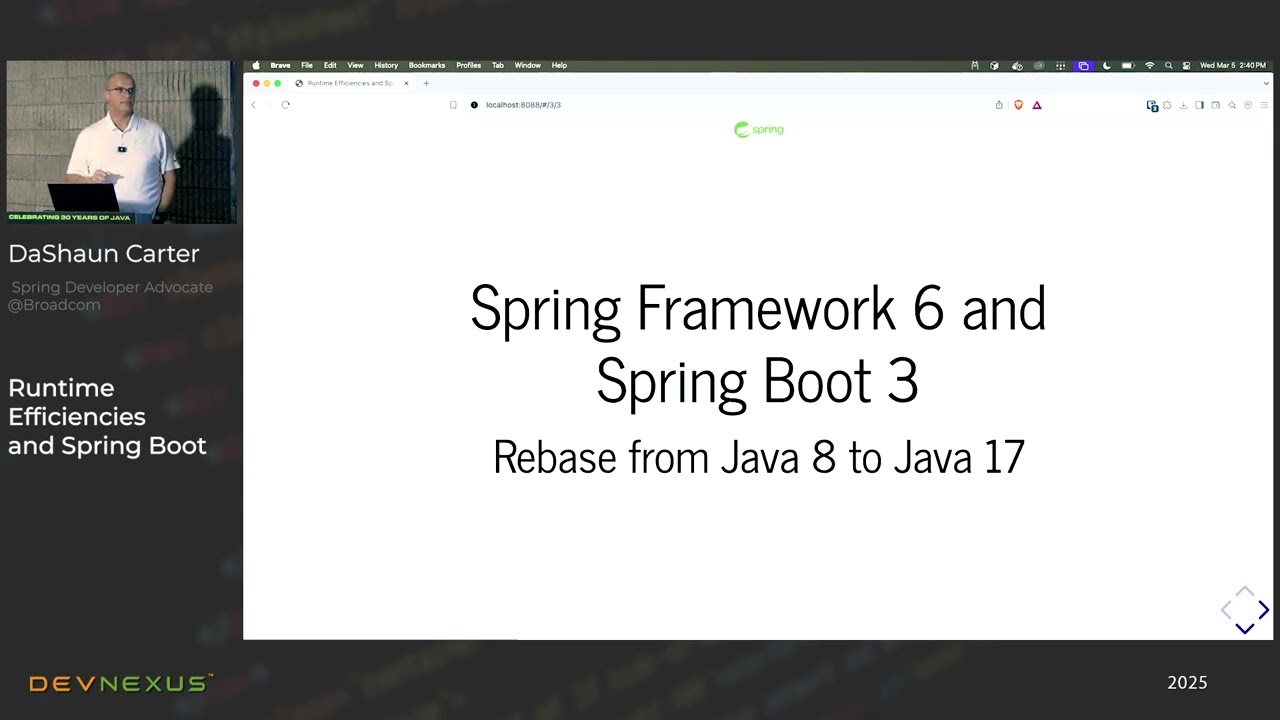This screenshot has height=720, width=1280.
Task: Select the Runtime Efficiencies tab
Action: tap(351, 83)
